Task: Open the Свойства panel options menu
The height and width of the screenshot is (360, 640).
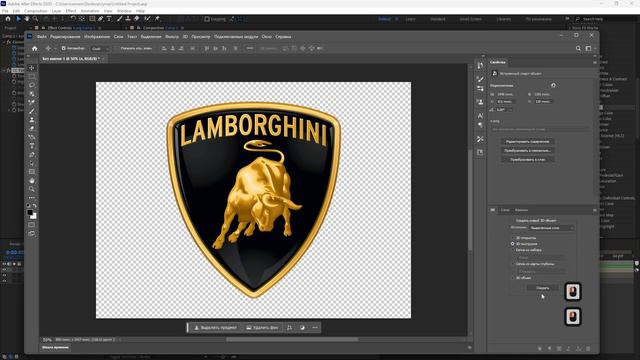Action: [x=595, y=62]
